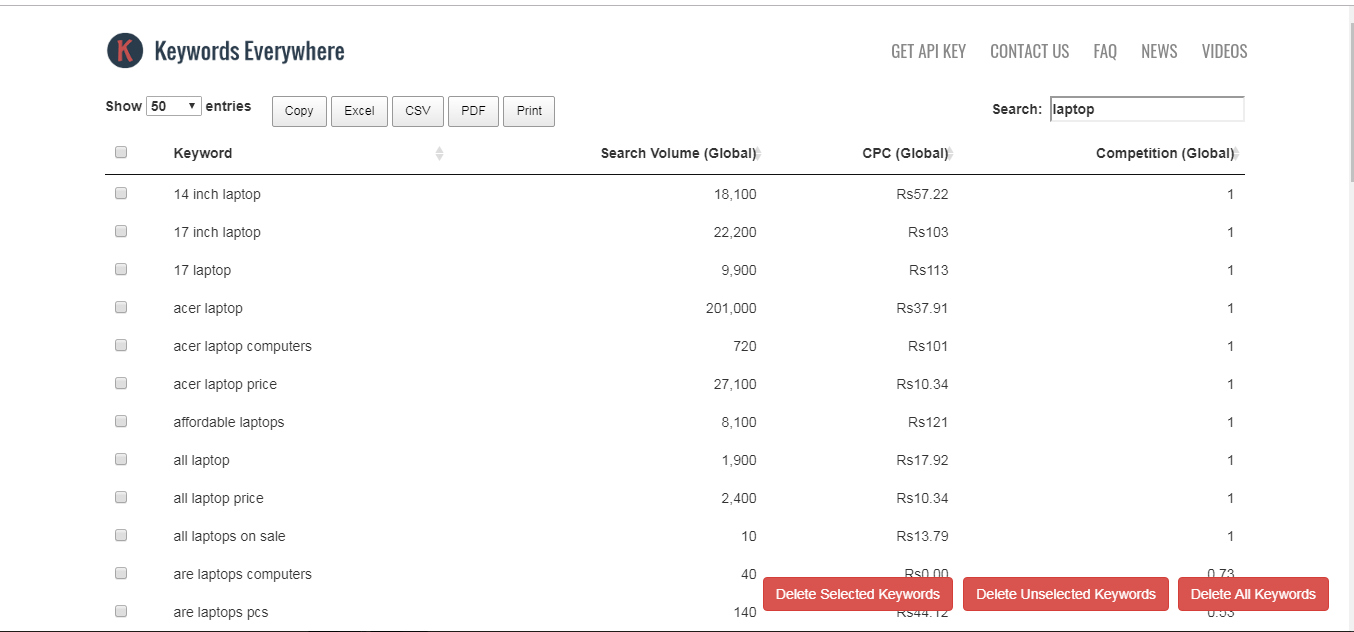Check the 'are laptops pcs' row checkbox
The height and width of the screenshot is (632, 1354).
pyautogui.click(x=121, y=611)
